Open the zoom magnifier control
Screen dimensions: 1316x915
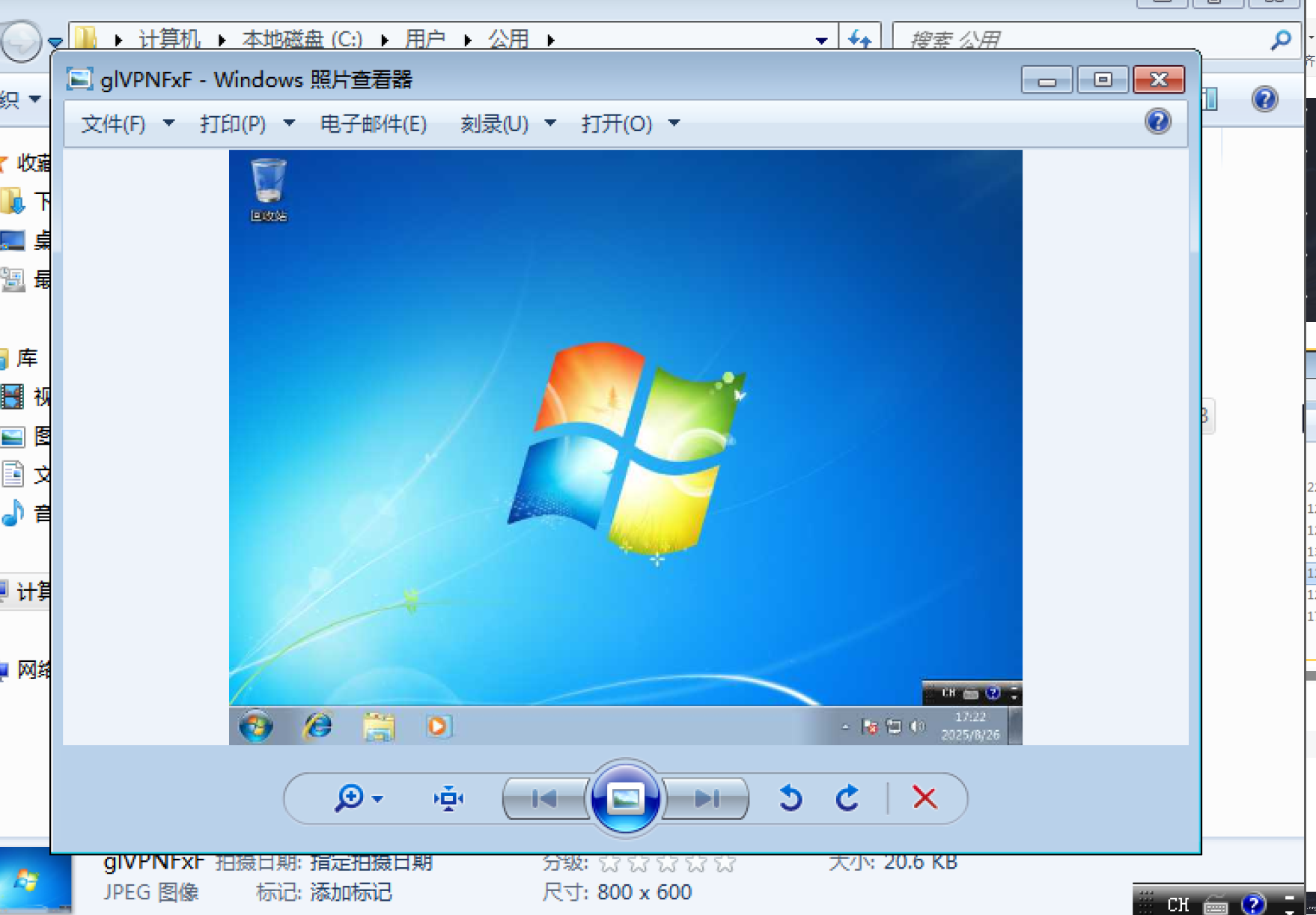tap(349, 798)
